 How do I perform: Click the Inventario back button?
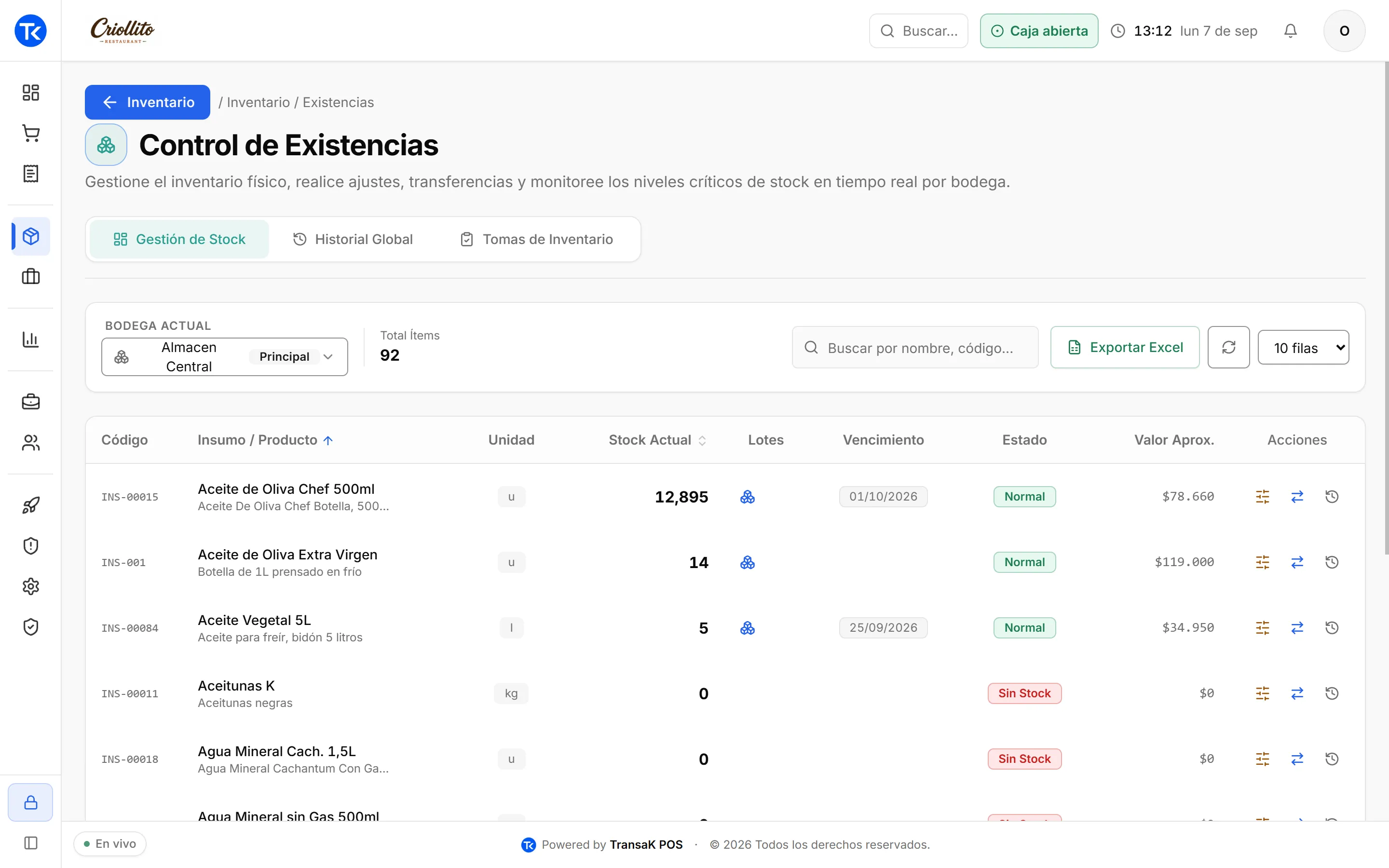pos(148,102)
